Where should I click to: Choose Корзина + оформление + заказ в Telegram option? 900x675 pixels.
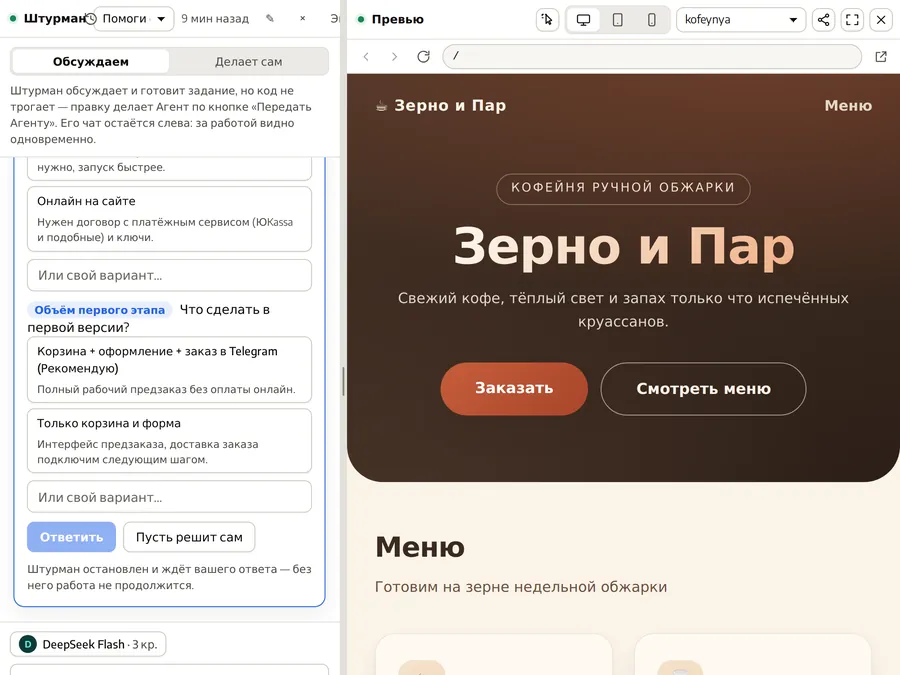coord(169,370)
